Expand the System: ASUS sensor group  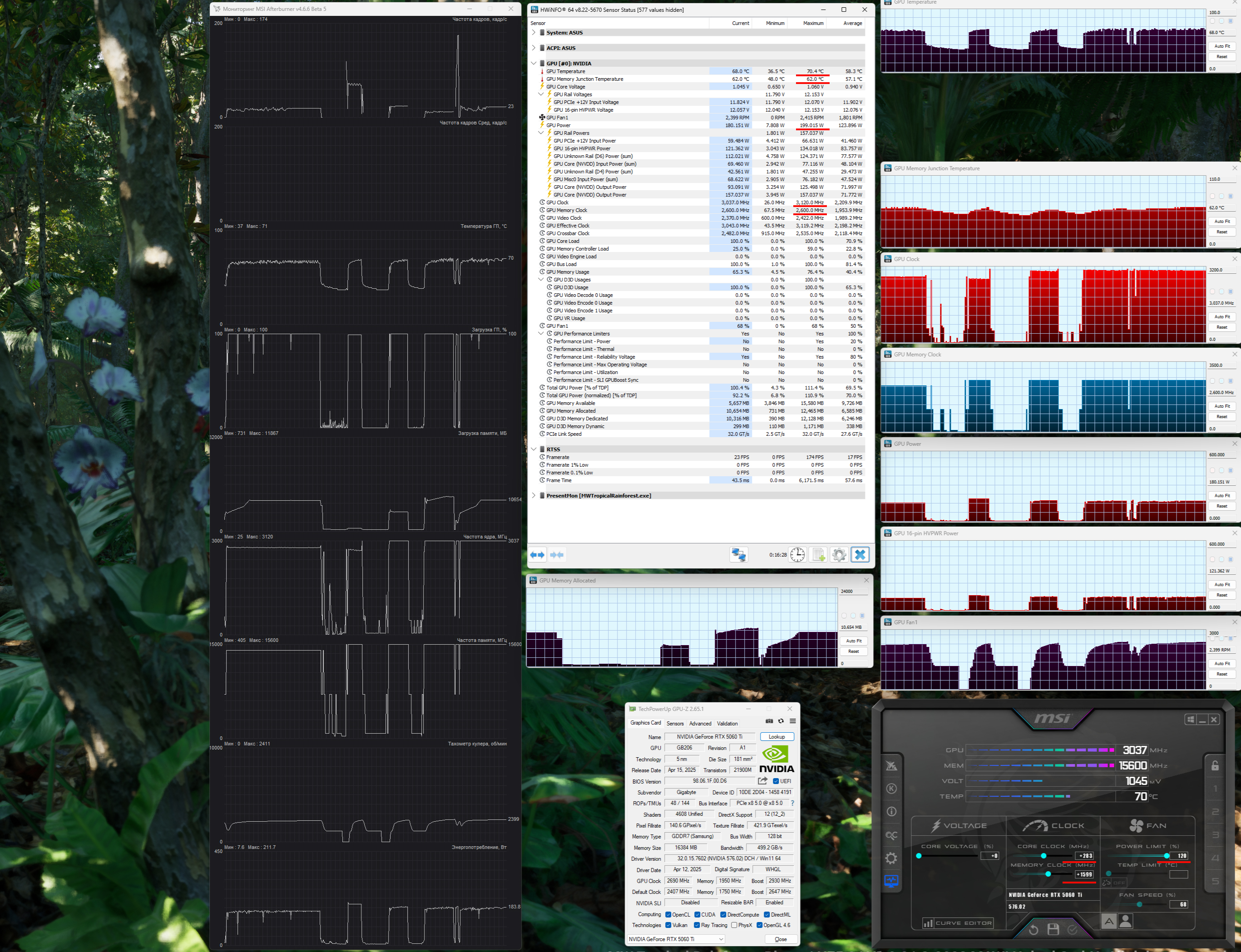pos(533,32)
